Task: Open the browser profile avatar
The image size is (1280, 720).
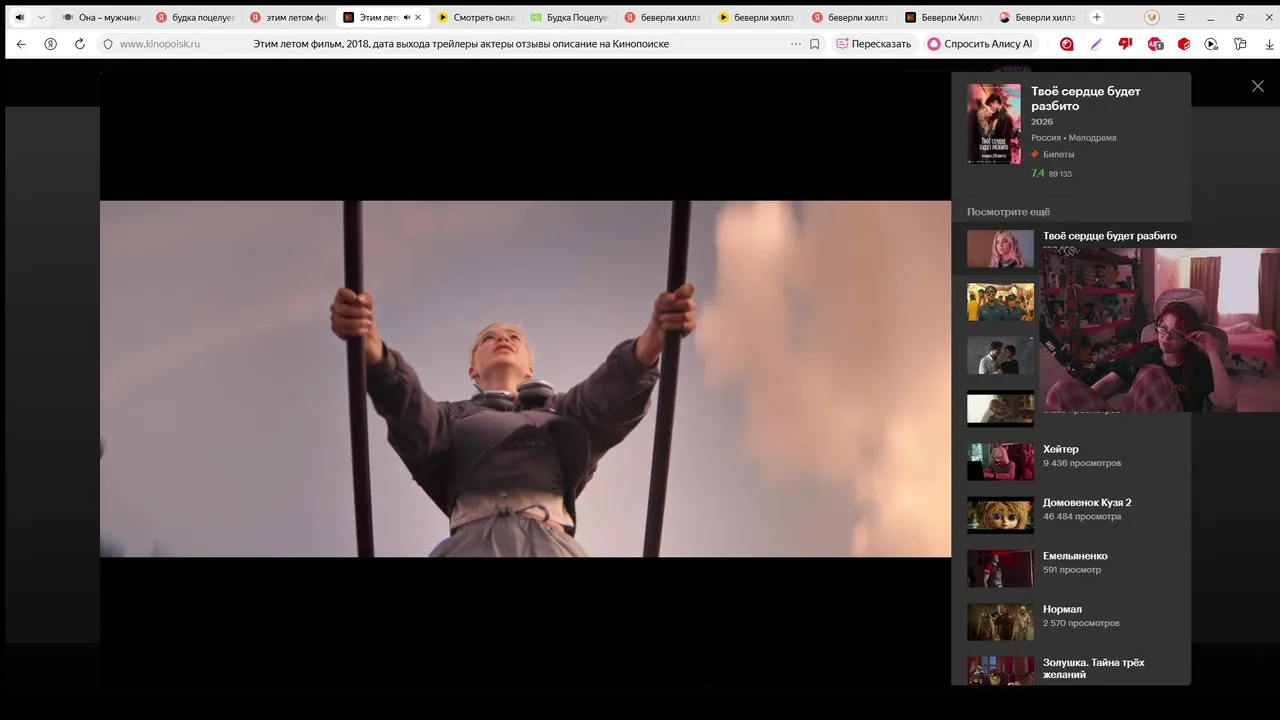Action: (x=1152, y=17)
